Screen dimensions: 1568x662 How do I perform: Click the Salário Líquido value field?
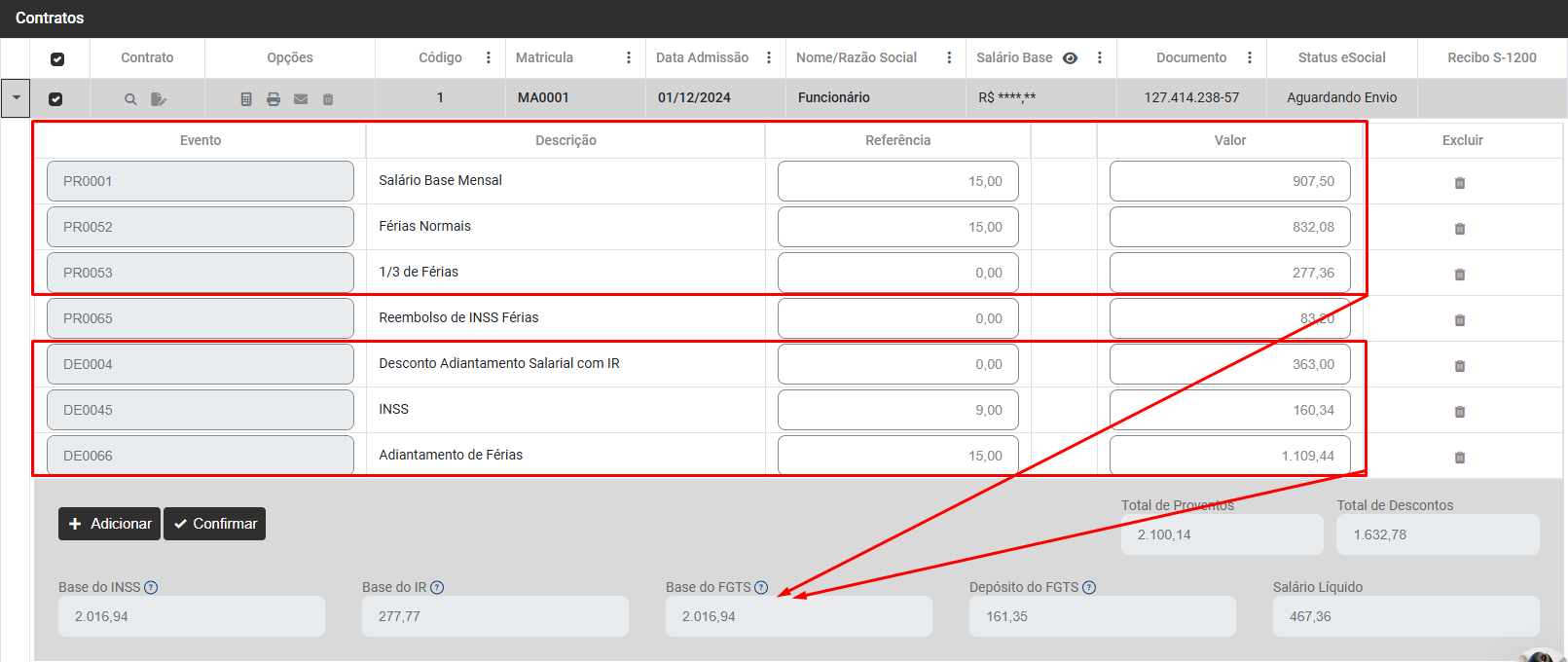[x=1406, y=616]
